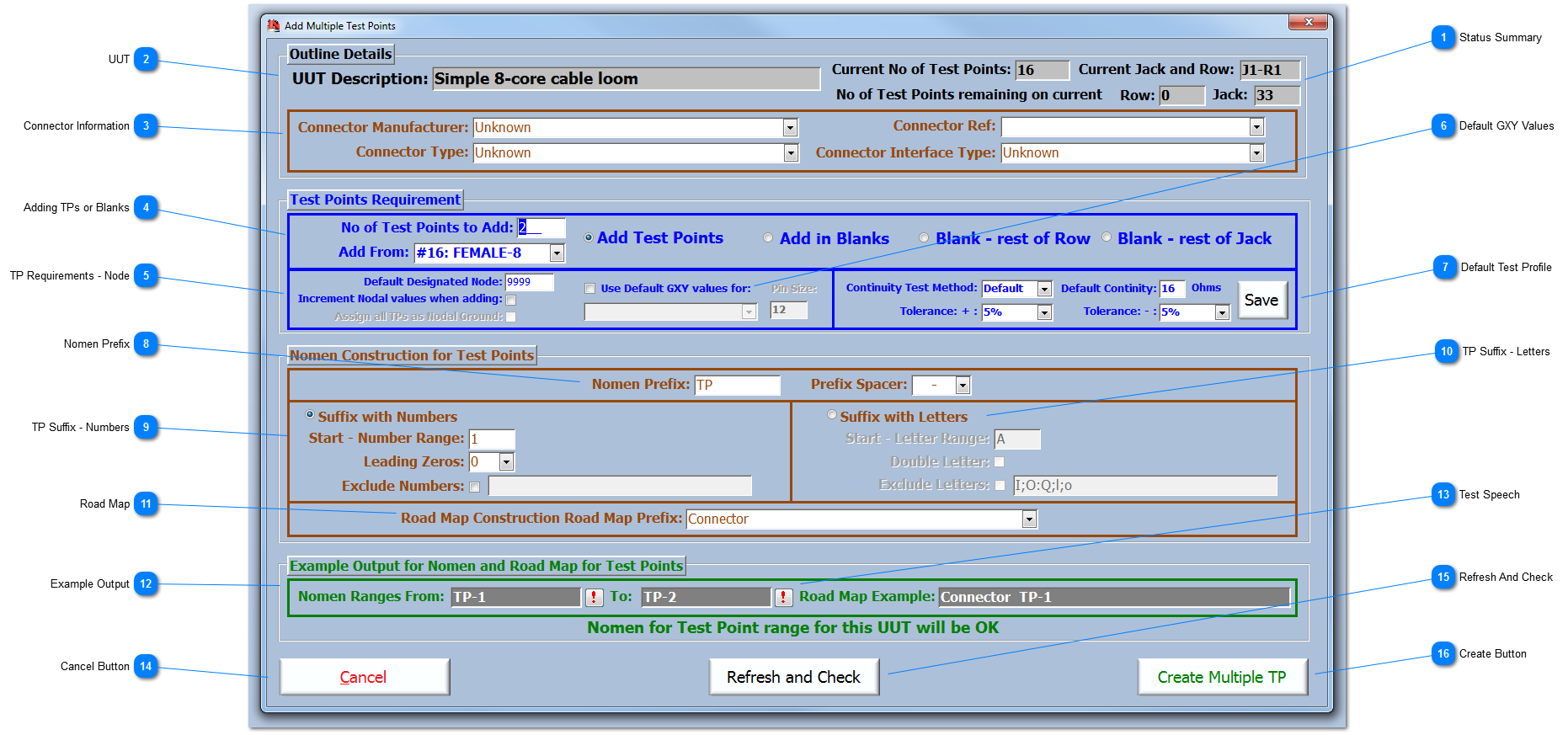The width and height of the screenshot is (1568, 735).
Task: Click the Current Jack and Row value J1-R1
Action: [1270, 70]
